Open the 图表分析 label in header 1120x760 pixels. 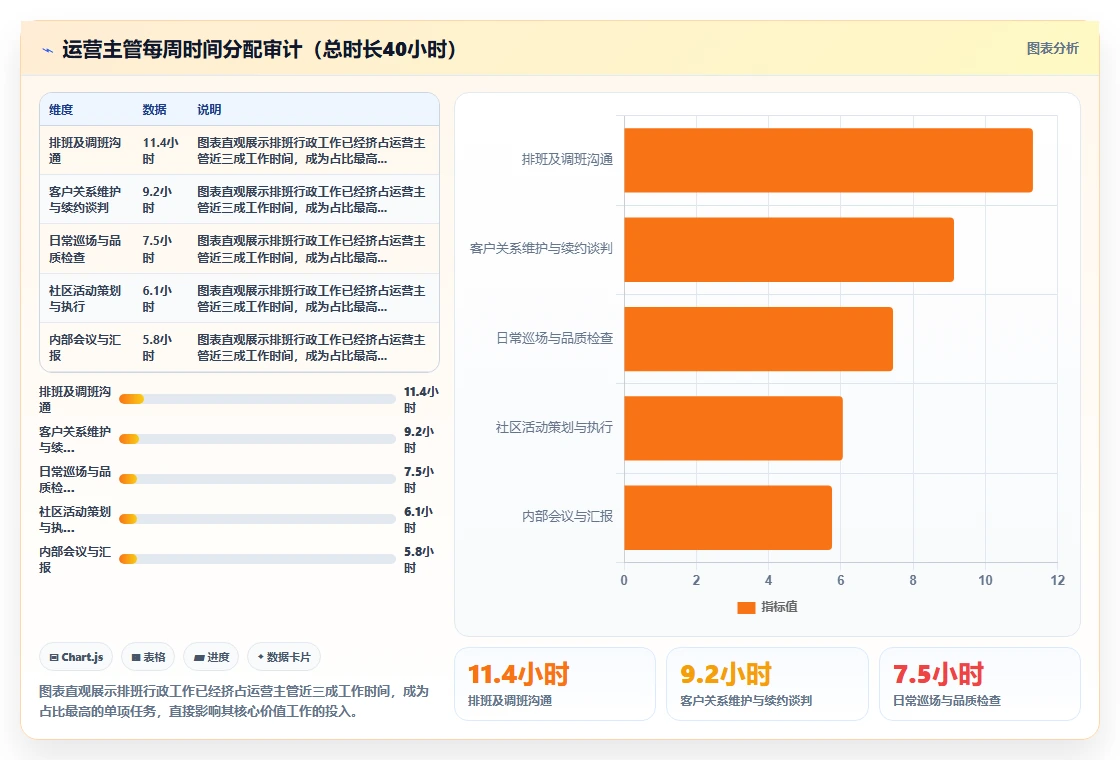click(1052, 49)
